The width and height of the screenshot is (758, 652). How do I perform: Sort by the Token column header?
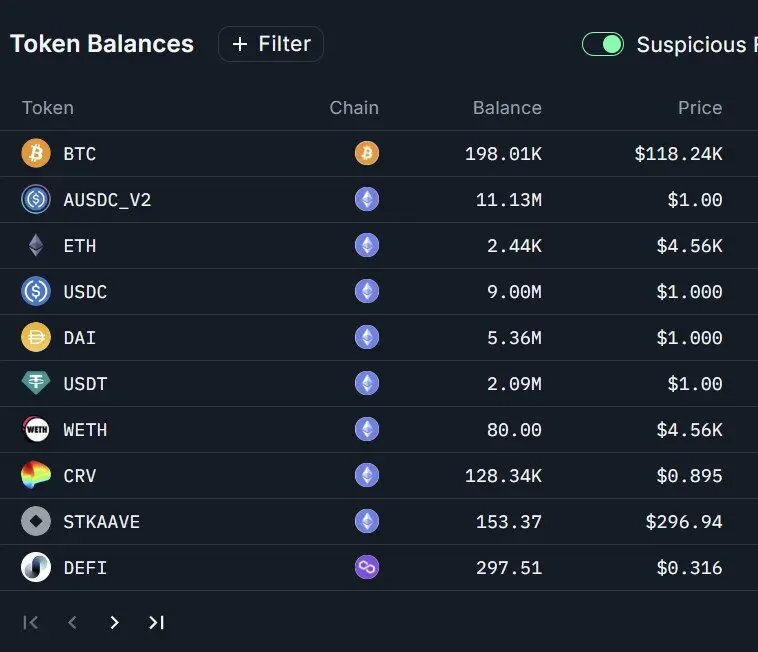pos(48,108)
